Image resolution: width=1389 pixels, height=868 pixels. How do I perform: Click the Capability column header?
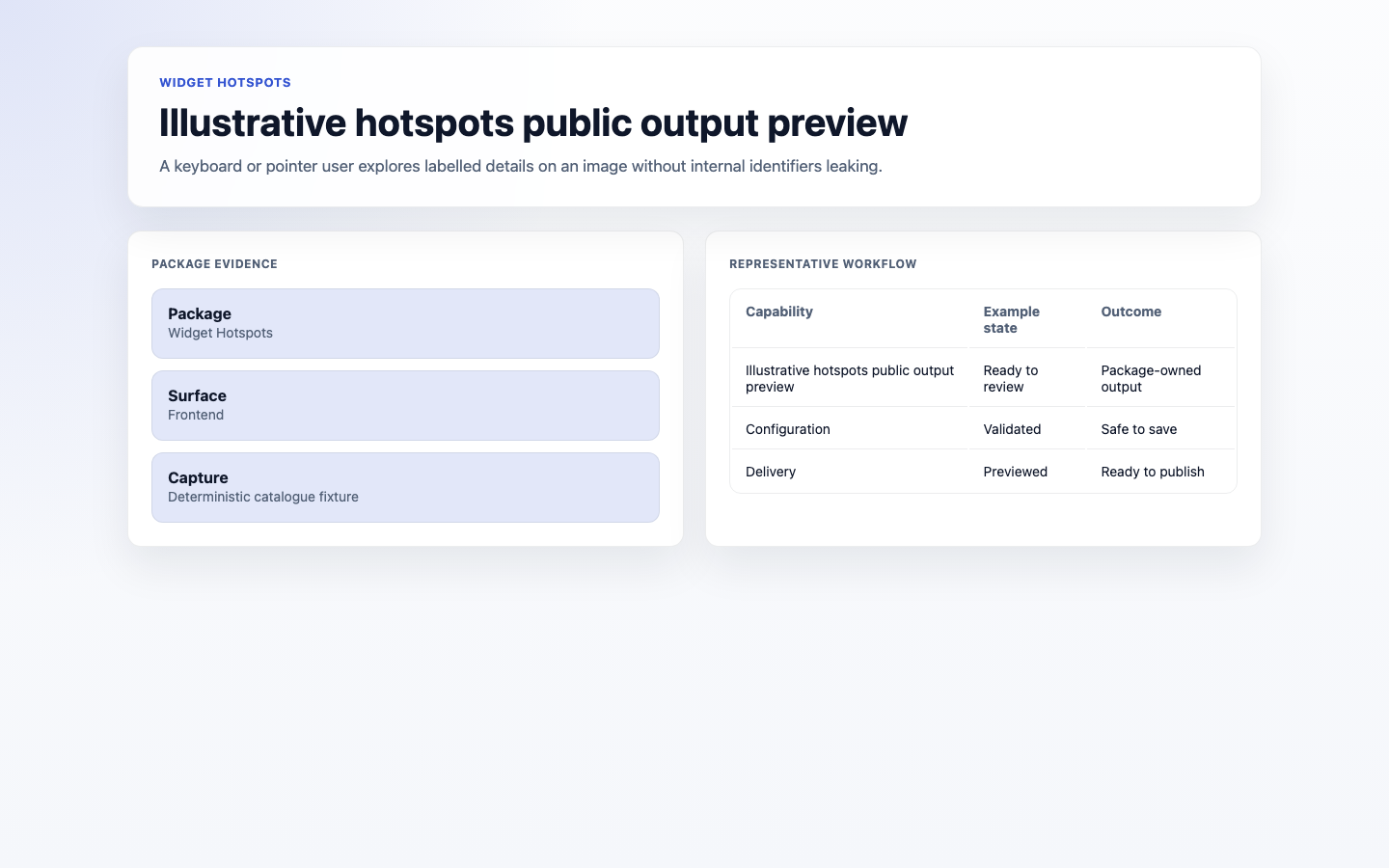tap(849, 319)
